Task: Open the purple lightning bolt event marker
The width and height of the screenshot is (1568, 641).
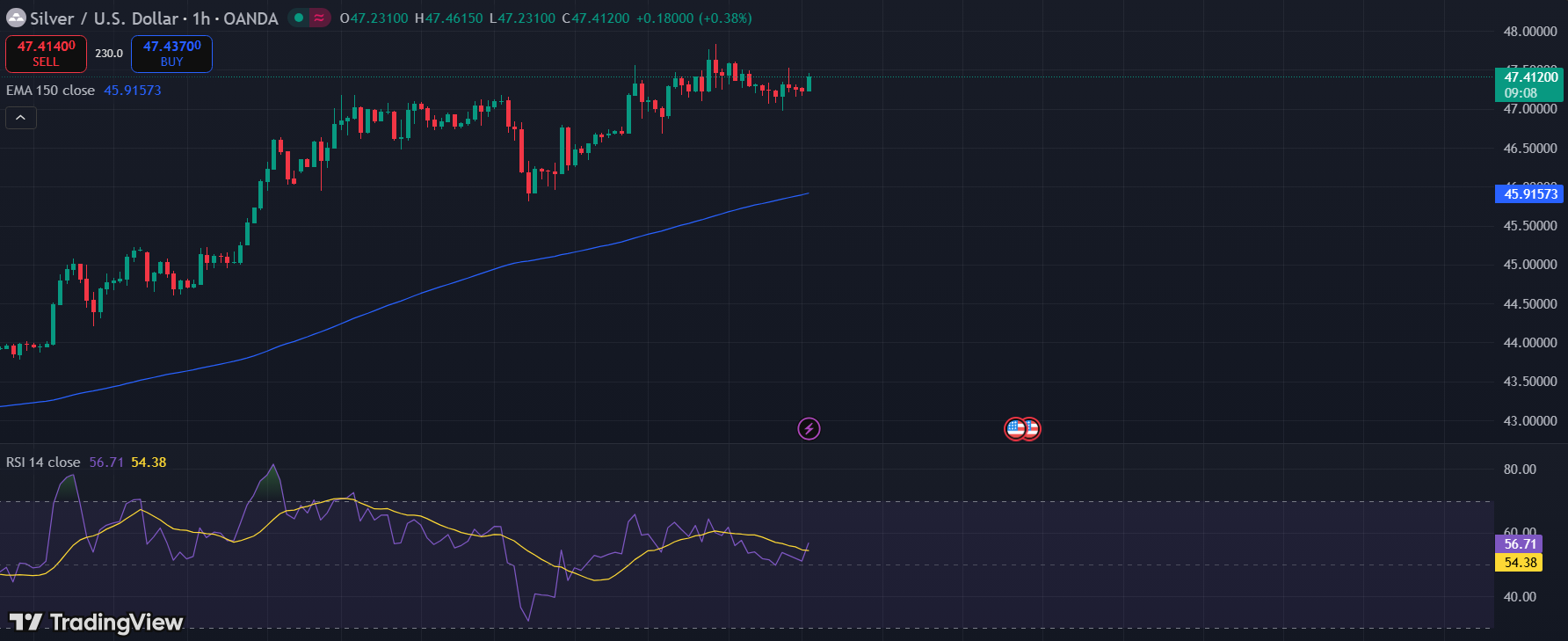Action: pos(809,429)
